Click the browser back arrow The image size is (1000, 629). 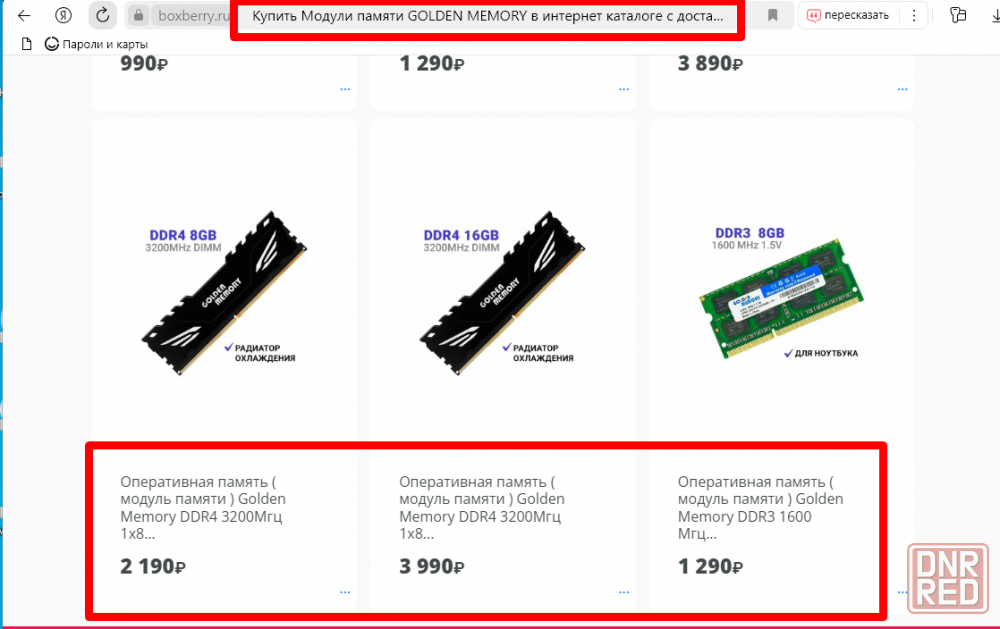point(24,15)
